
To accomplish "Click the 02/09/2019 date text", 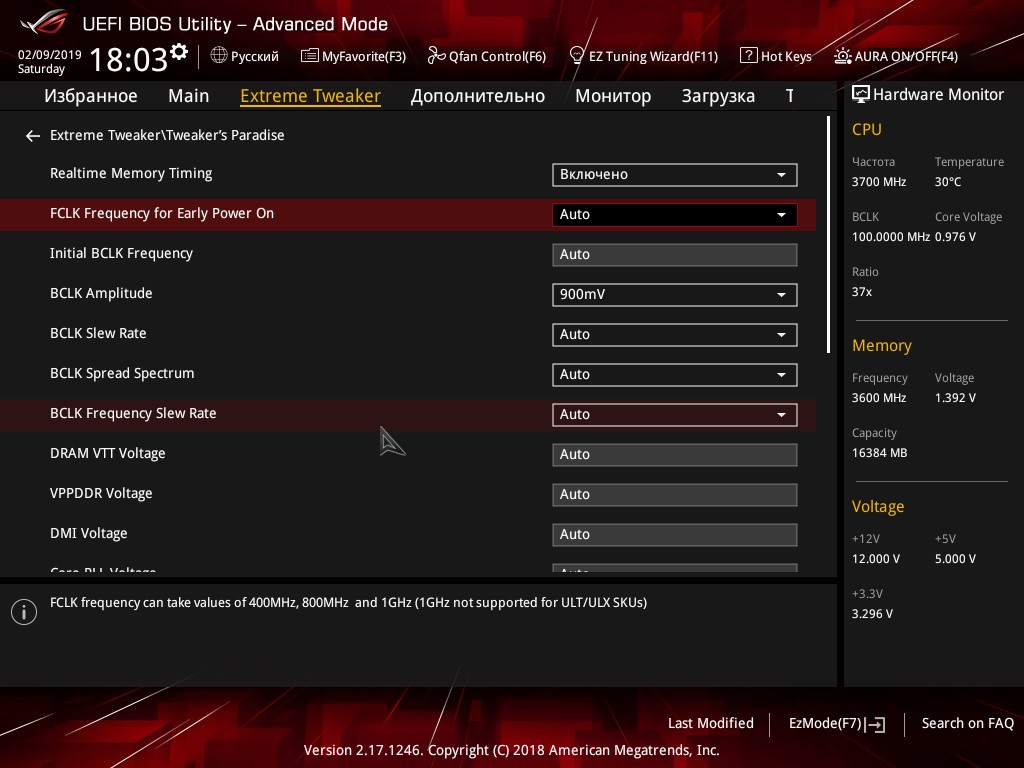I will (50, 55).
